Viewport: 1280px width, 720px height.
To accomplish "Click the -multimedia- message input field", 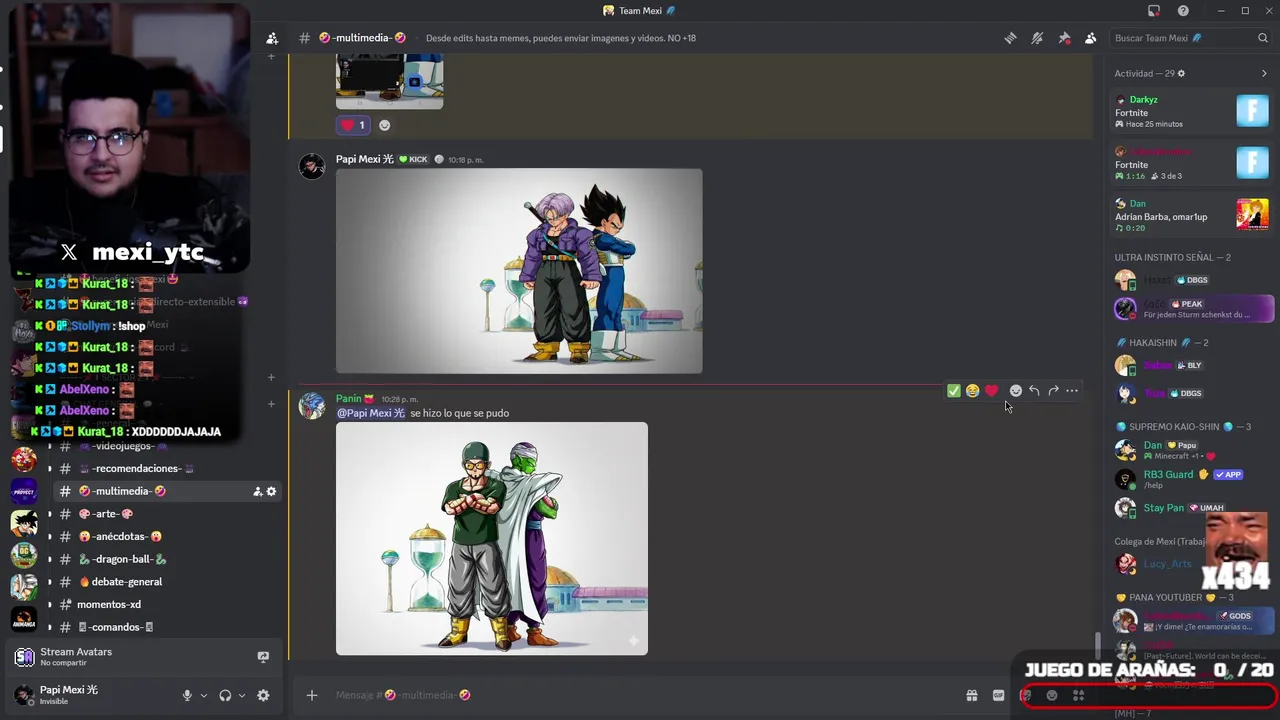I will (x=640, y=695).
